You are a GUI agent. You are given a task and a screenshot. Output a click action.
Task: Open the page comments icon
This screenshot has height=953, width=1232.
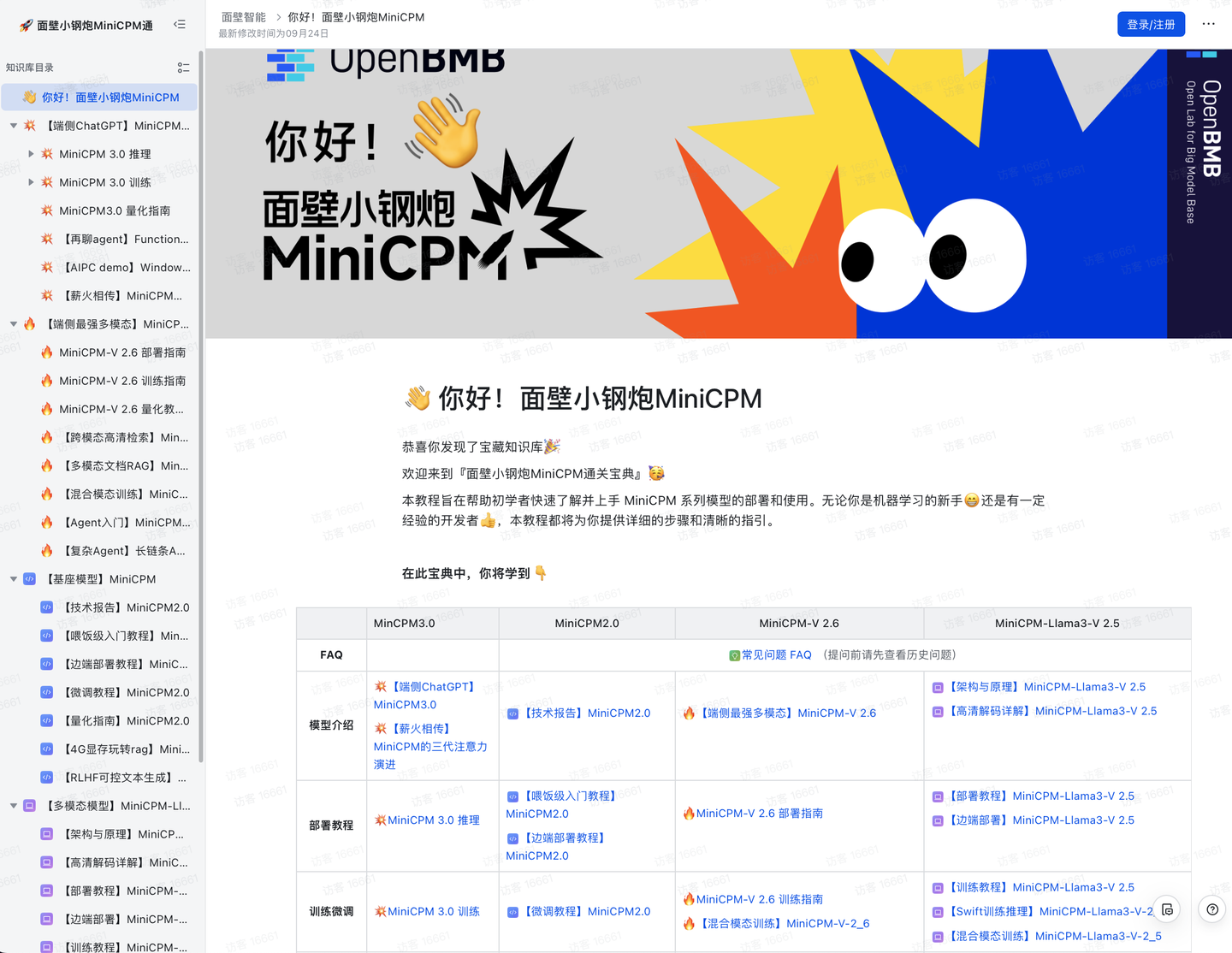[1167, 909]
